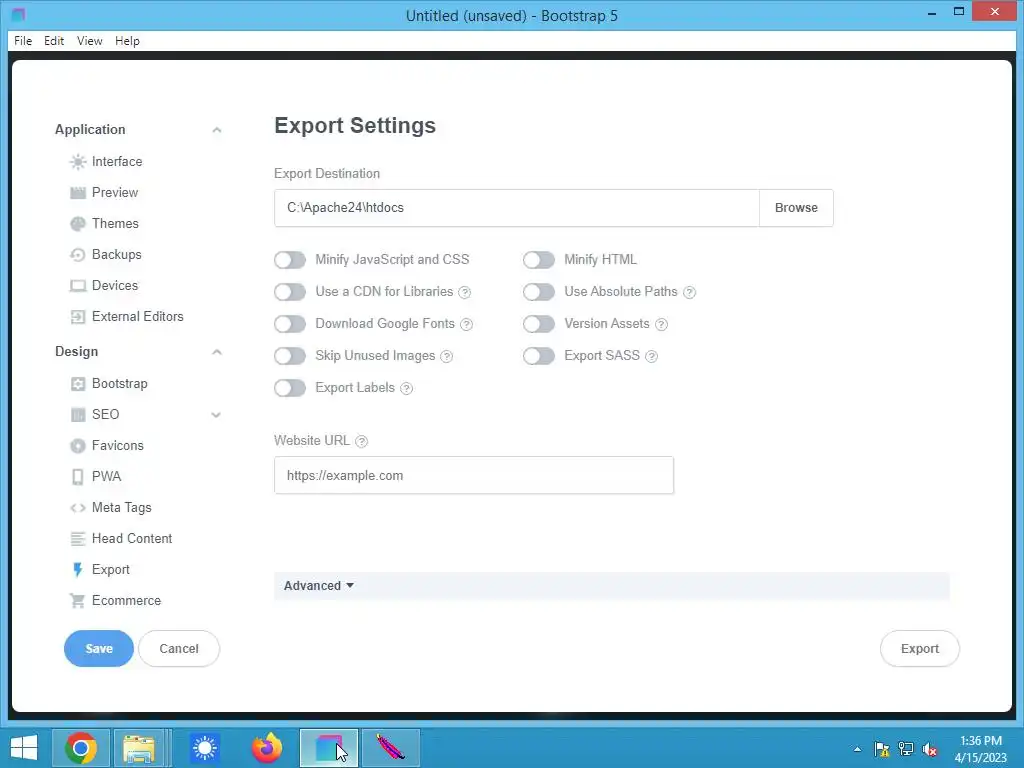Click the blue Save button

click(x=99, y=648)
